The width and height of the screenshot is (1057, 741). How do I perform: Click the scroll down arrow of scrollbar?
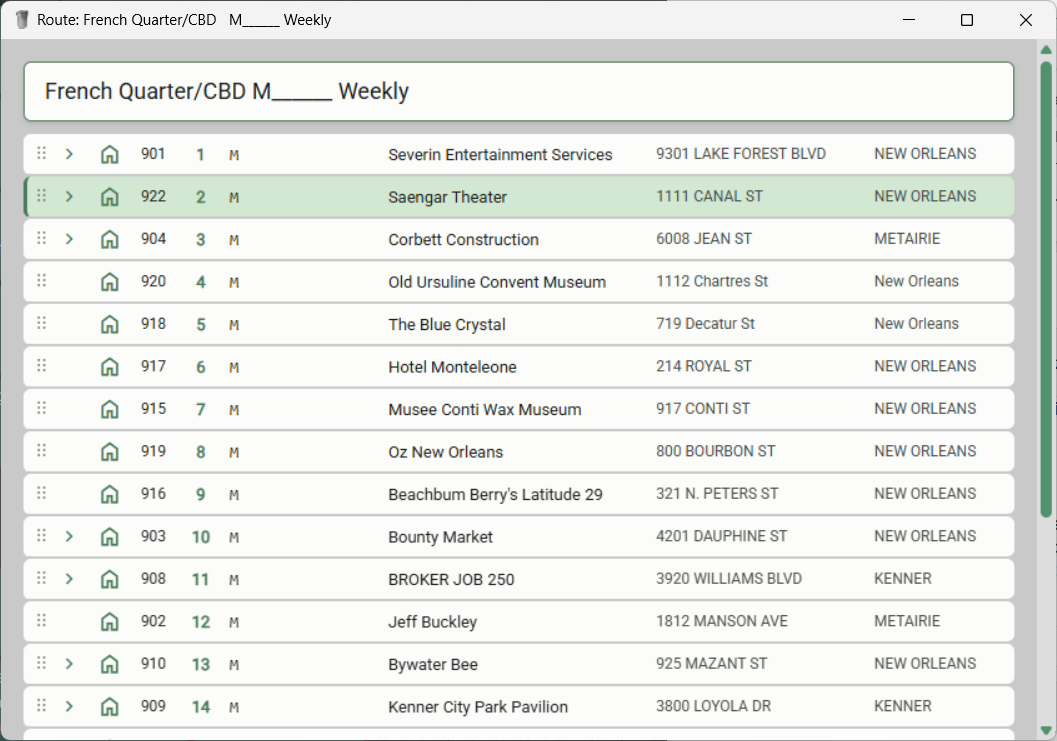[1046, 730]
